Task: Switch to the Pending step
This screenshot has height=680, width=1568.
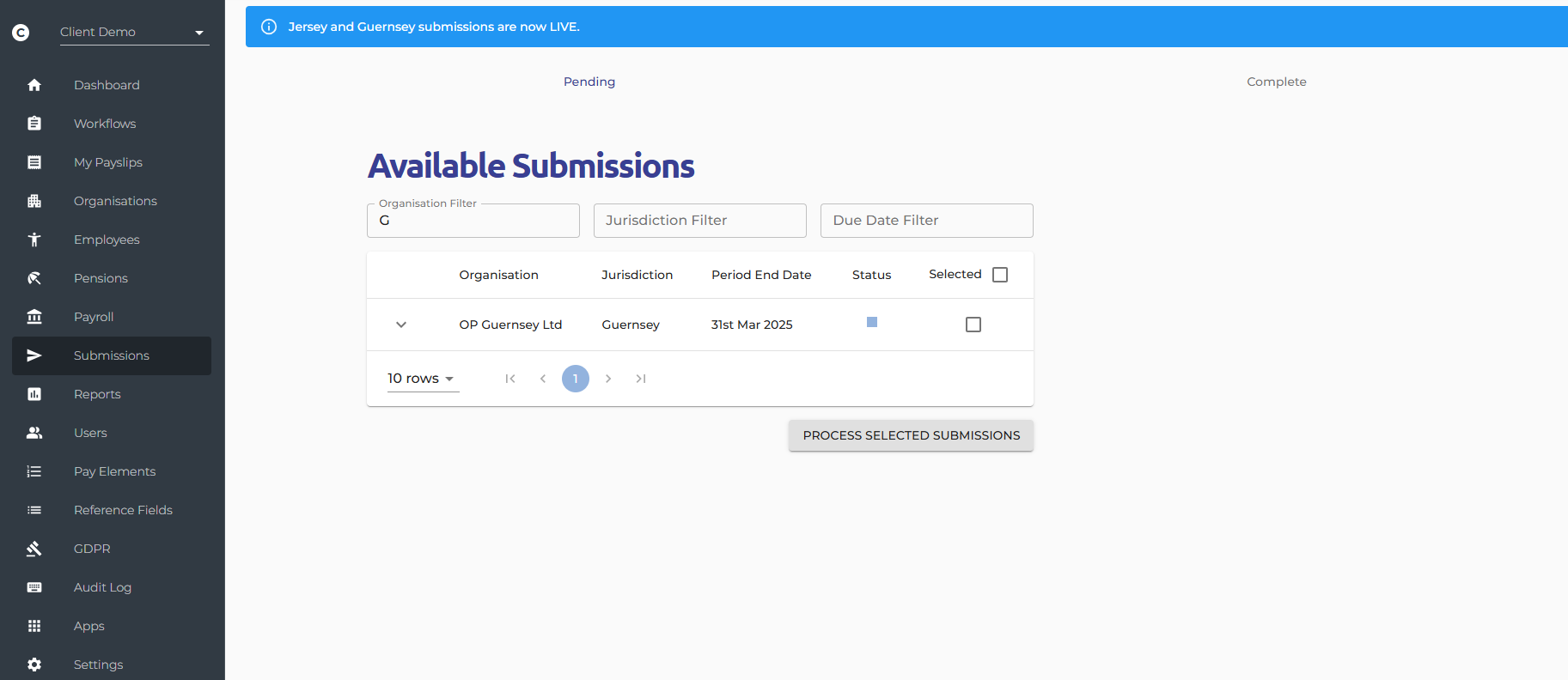Action: [x=589, y=82]
